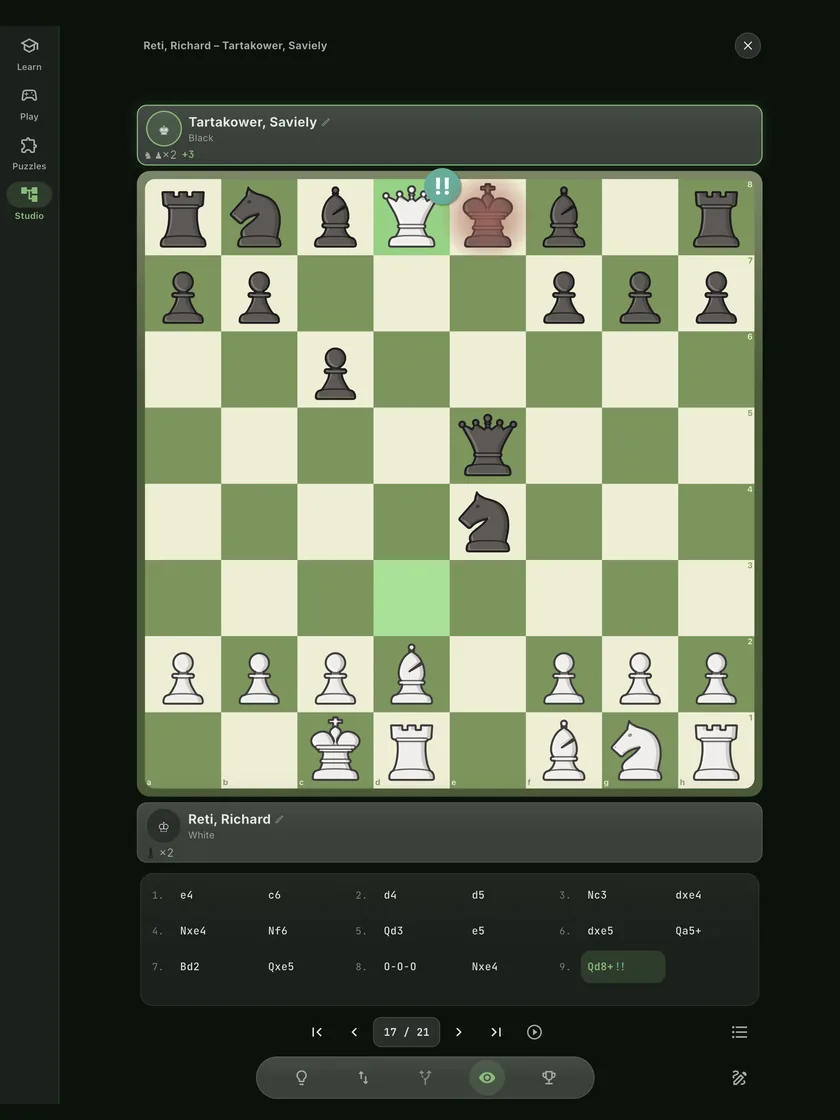Click Black player avatar icon
Viewport: 840px width, 1120px height.
click(x=164, y=129)
